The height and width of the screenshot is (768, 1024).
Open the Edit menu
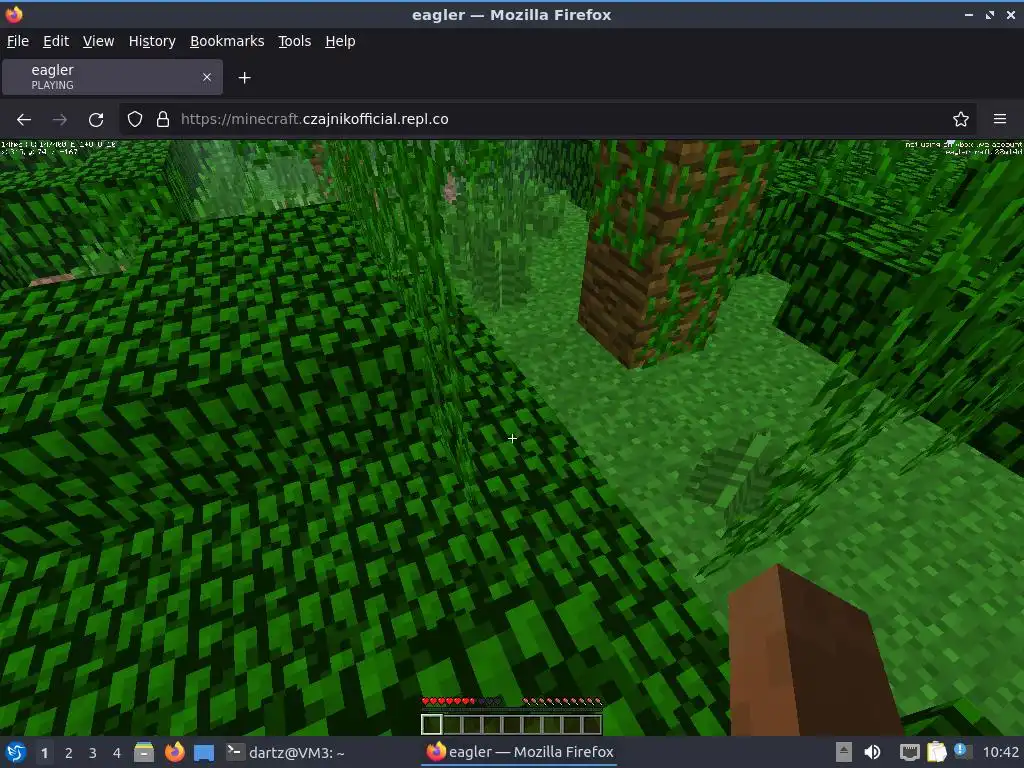[56, 41]
